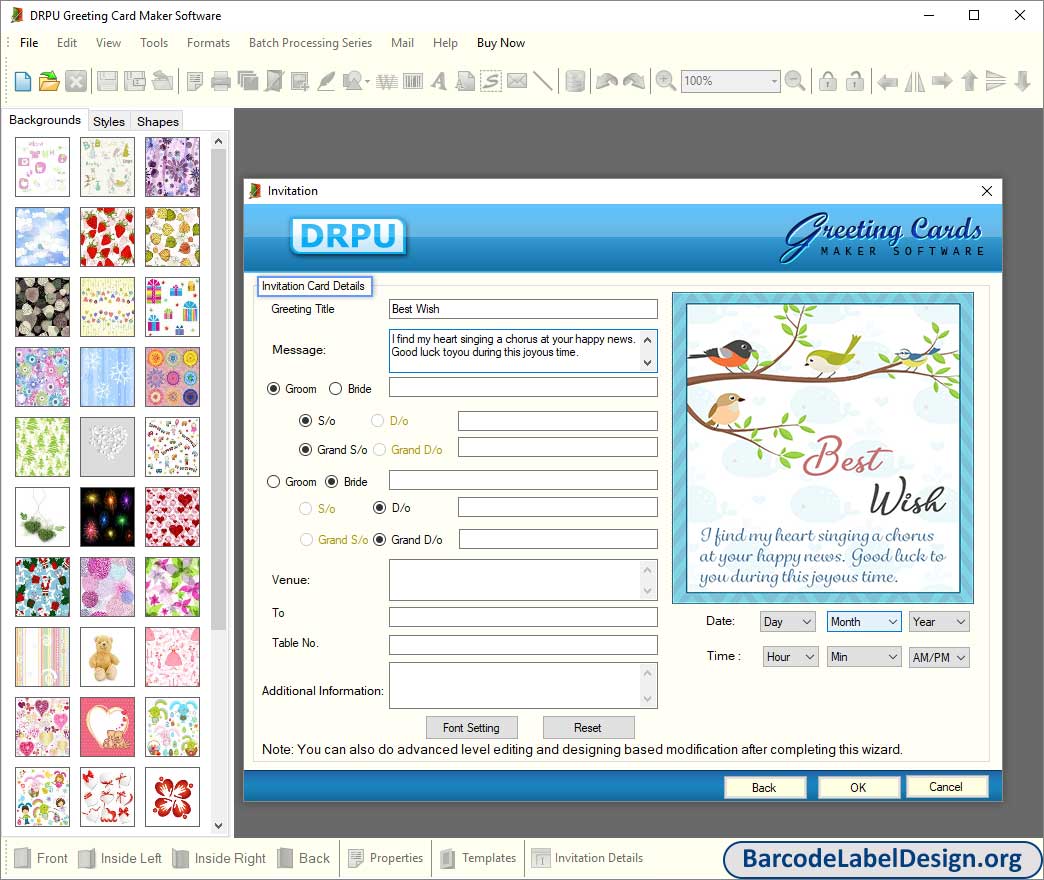Open the 100% zoom level combo box
The image size is (1044, 880).
tap(730, 81)
